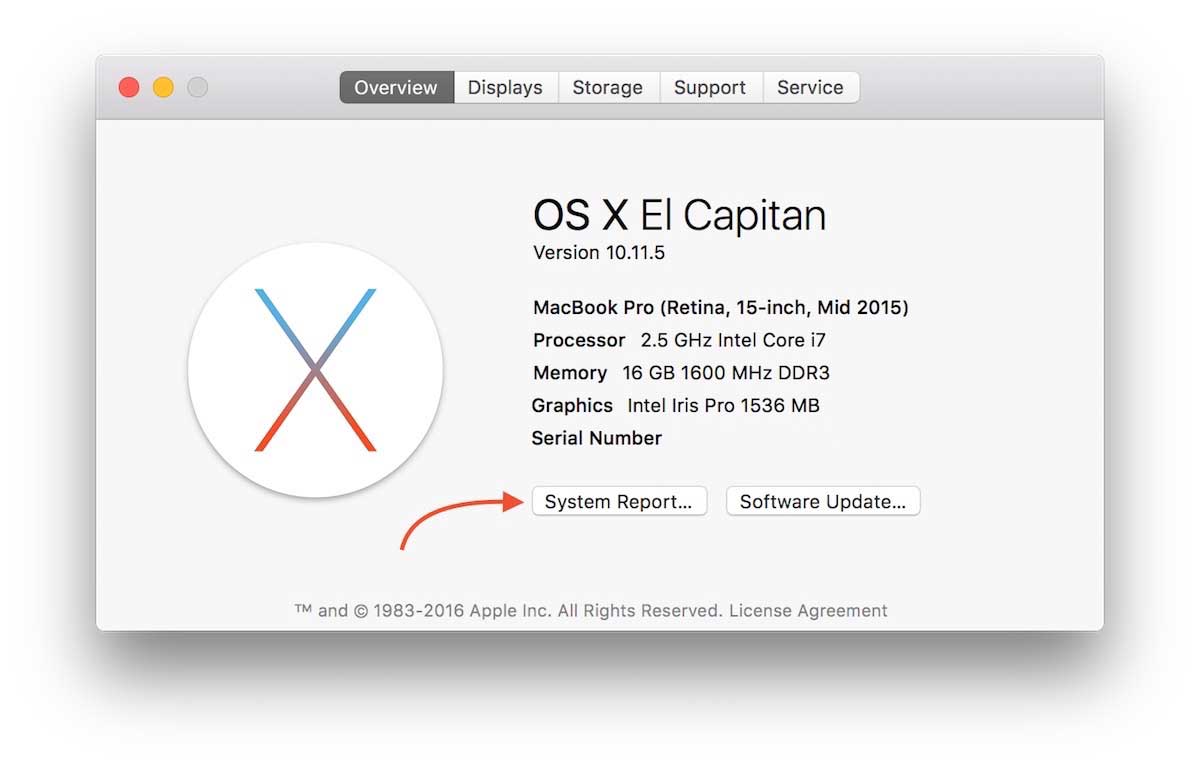Click the Version 10.11.5 text
1200x768 pixels.
pos(599,253)
